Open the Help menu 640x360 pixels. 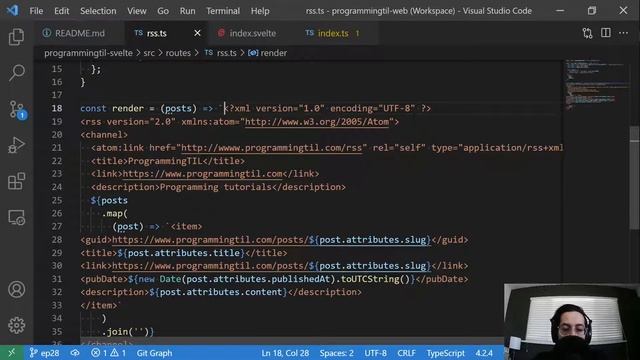pyautogui.click(x=260, y=11)
